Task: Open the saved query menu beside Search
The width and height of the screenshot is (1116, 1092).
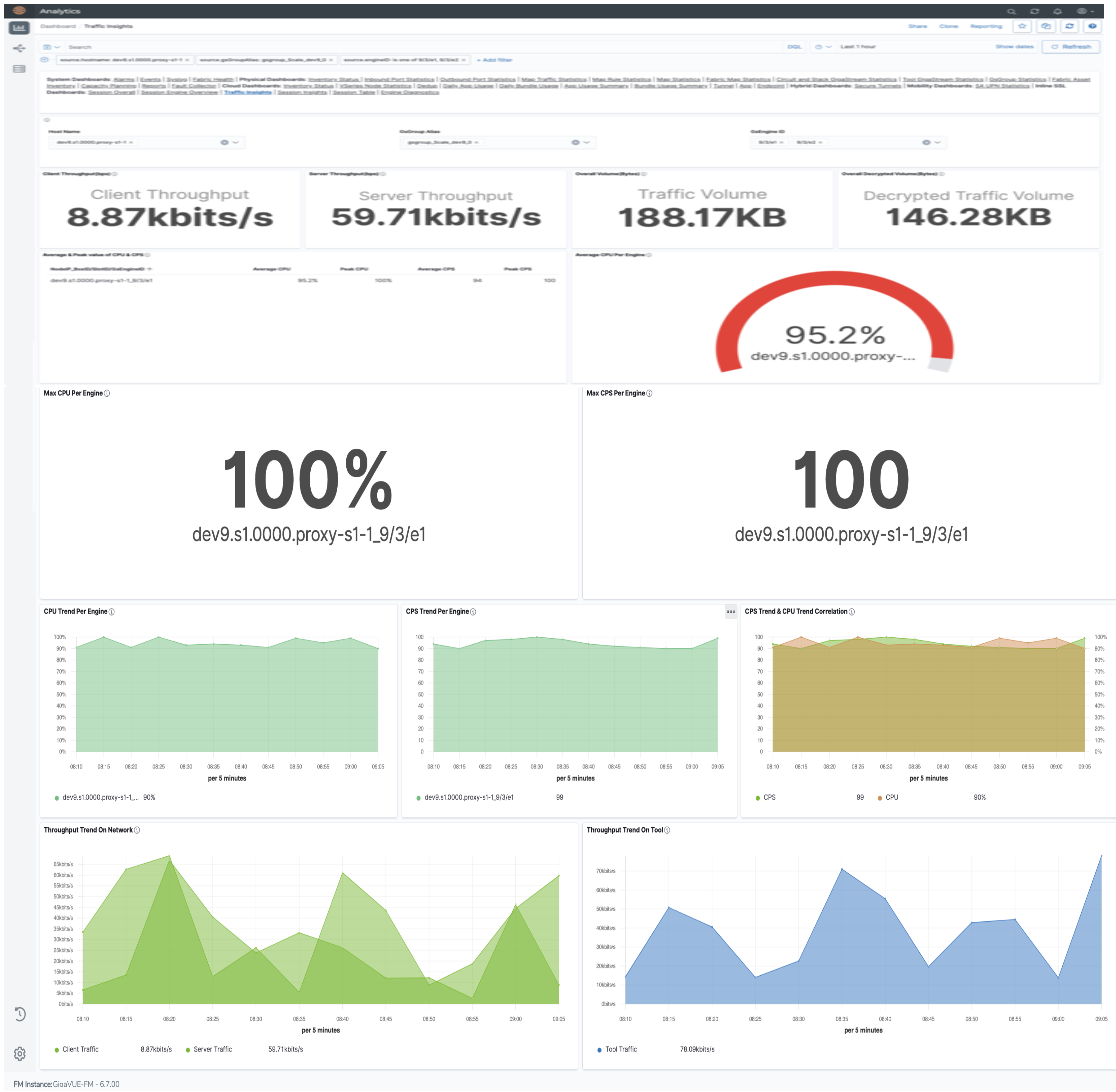Action: click(x=52, y=47)
